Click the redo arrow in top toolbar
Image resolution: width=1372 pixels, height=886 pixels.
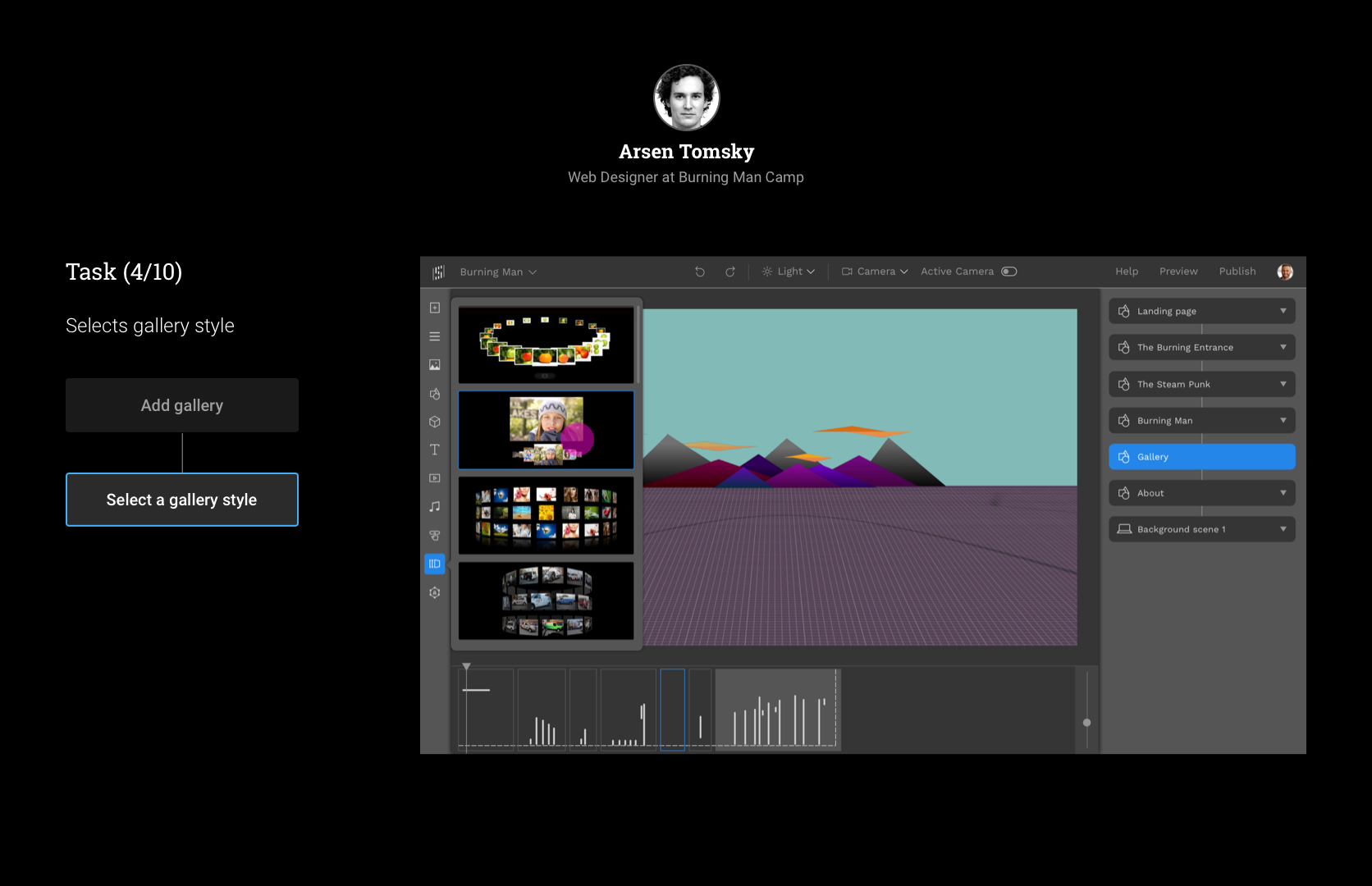[x=729, y=272]
